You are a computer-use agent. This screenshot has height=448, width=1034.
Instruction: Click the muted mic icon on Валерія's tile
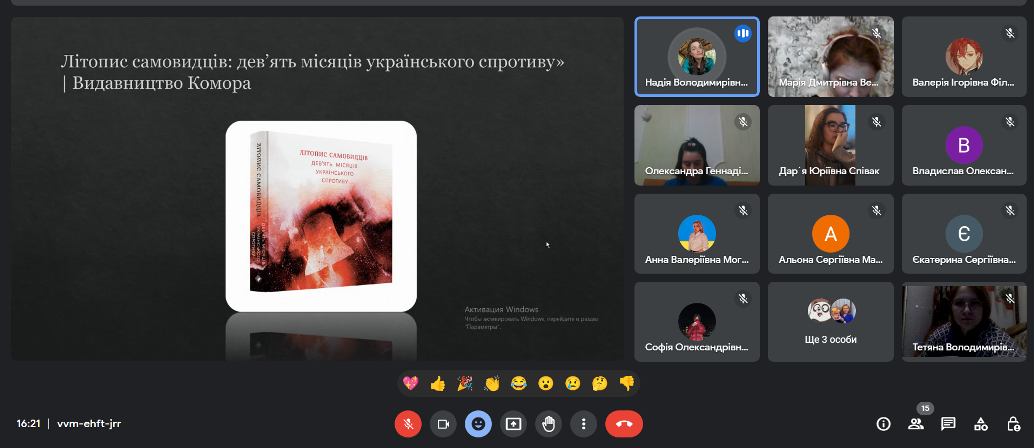pos(1010,33)
